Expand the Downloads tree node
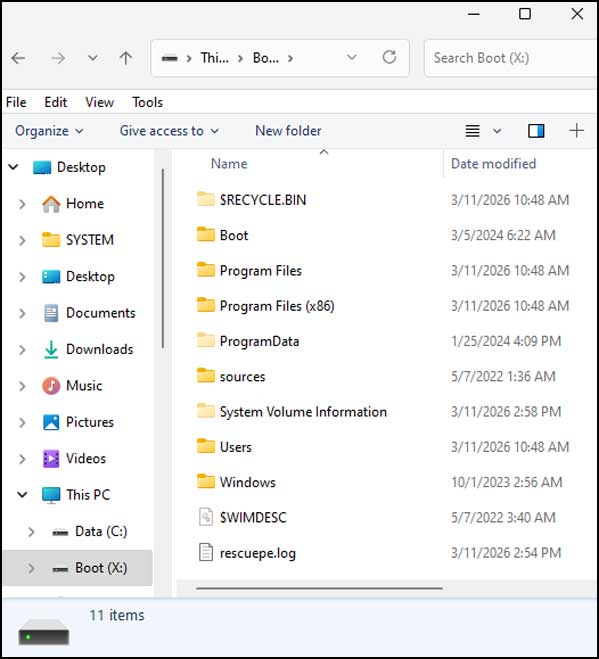Image resolution: width=599 pixels, height=659 pixels. 22,350
